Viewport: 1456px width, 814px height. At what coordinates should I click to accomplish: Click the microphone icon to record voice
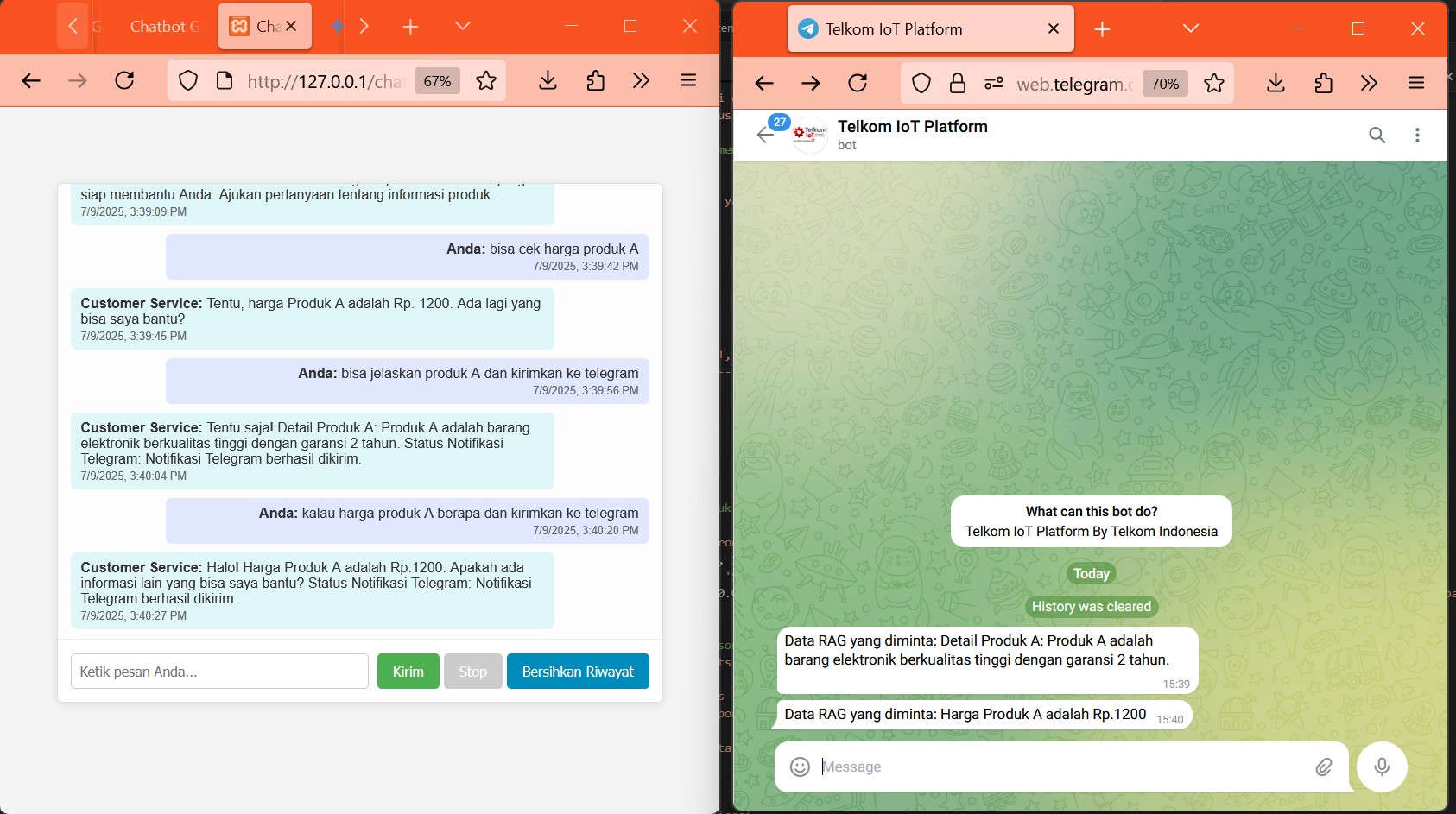coord(1383,767)
